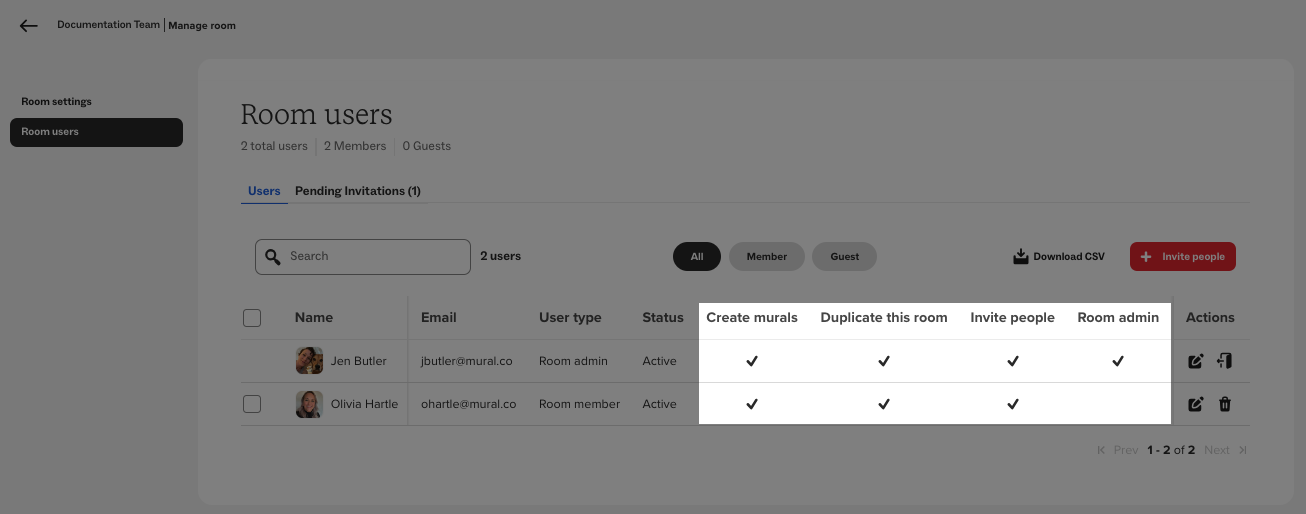Click the Documentation Team breadcrumb
Screen dimensions: 1306x514
point(108,25)
